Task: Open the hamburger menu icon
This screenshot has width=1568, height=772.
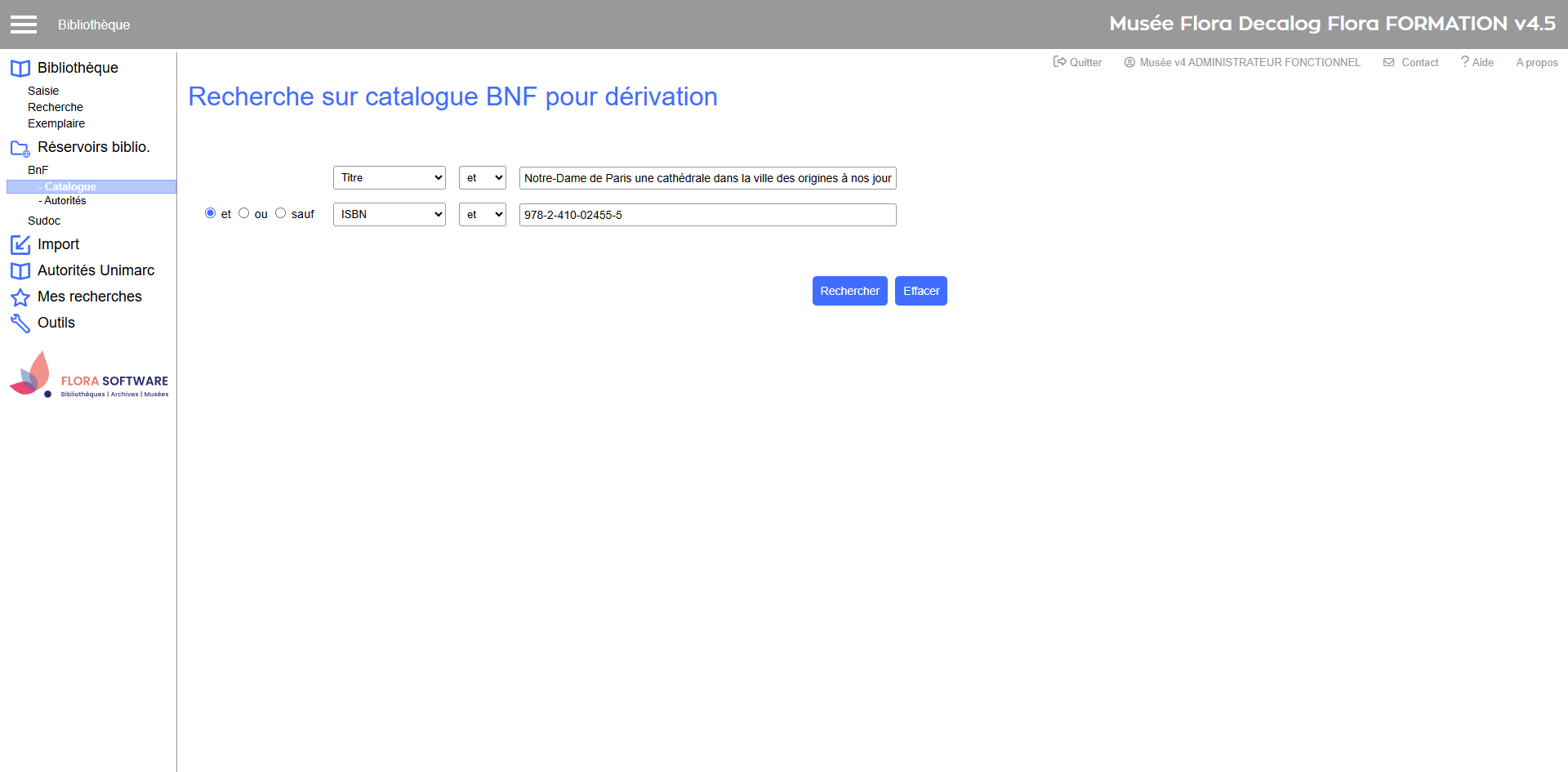Action: coord(24,25)
